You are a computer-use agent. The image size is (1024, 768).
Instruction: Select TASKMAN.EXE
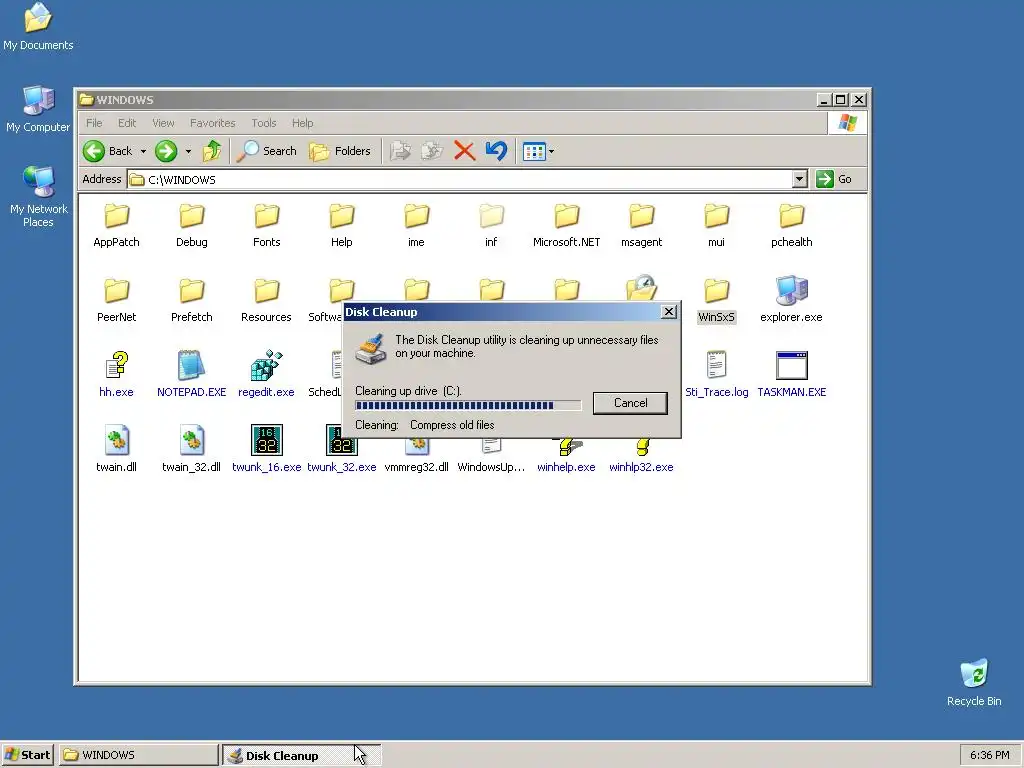tap(792, 376)
